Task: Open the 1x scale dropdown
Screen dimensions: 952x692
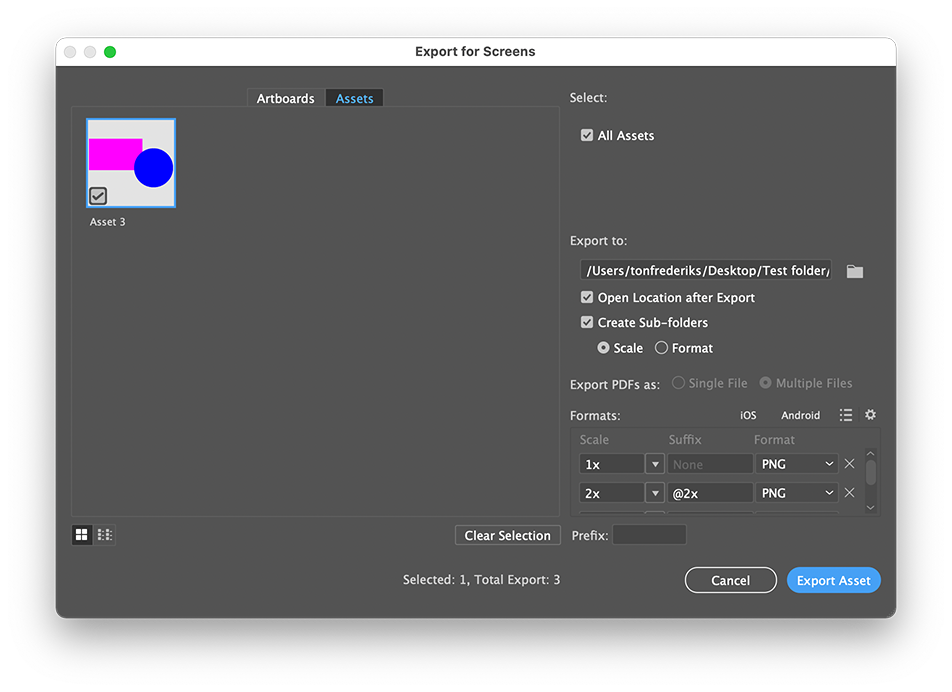Action: pyautogui.click(x=655, y=463)
